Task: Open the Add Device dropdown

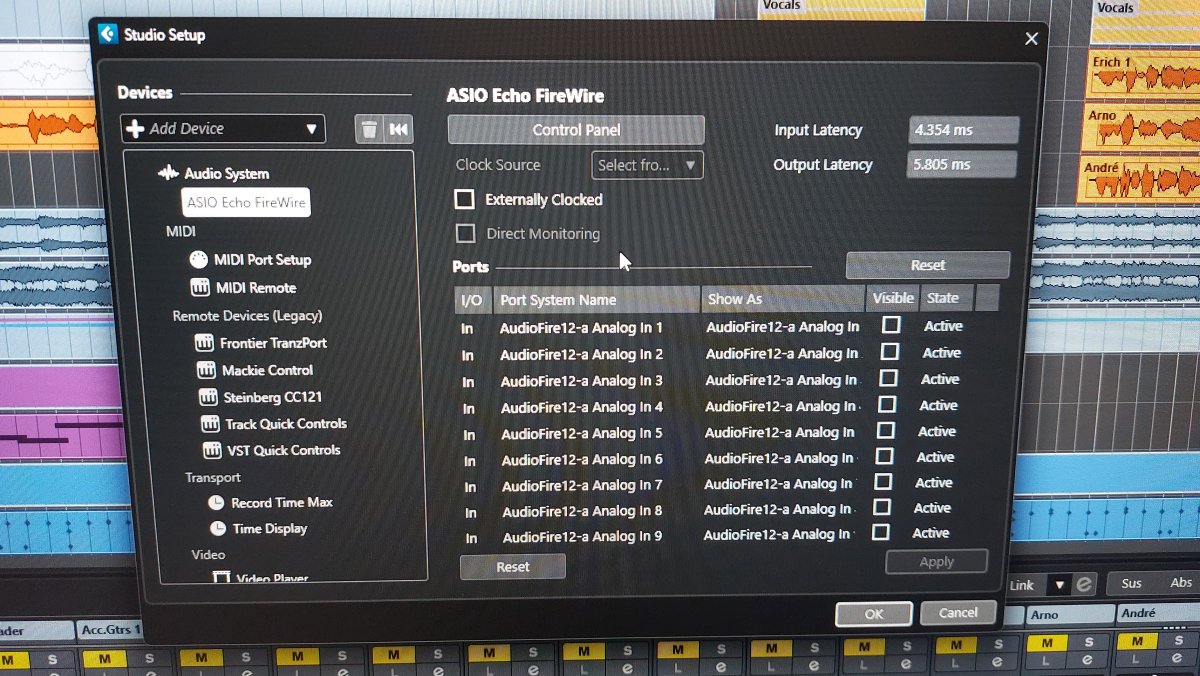Action: [x=223, y=129]
